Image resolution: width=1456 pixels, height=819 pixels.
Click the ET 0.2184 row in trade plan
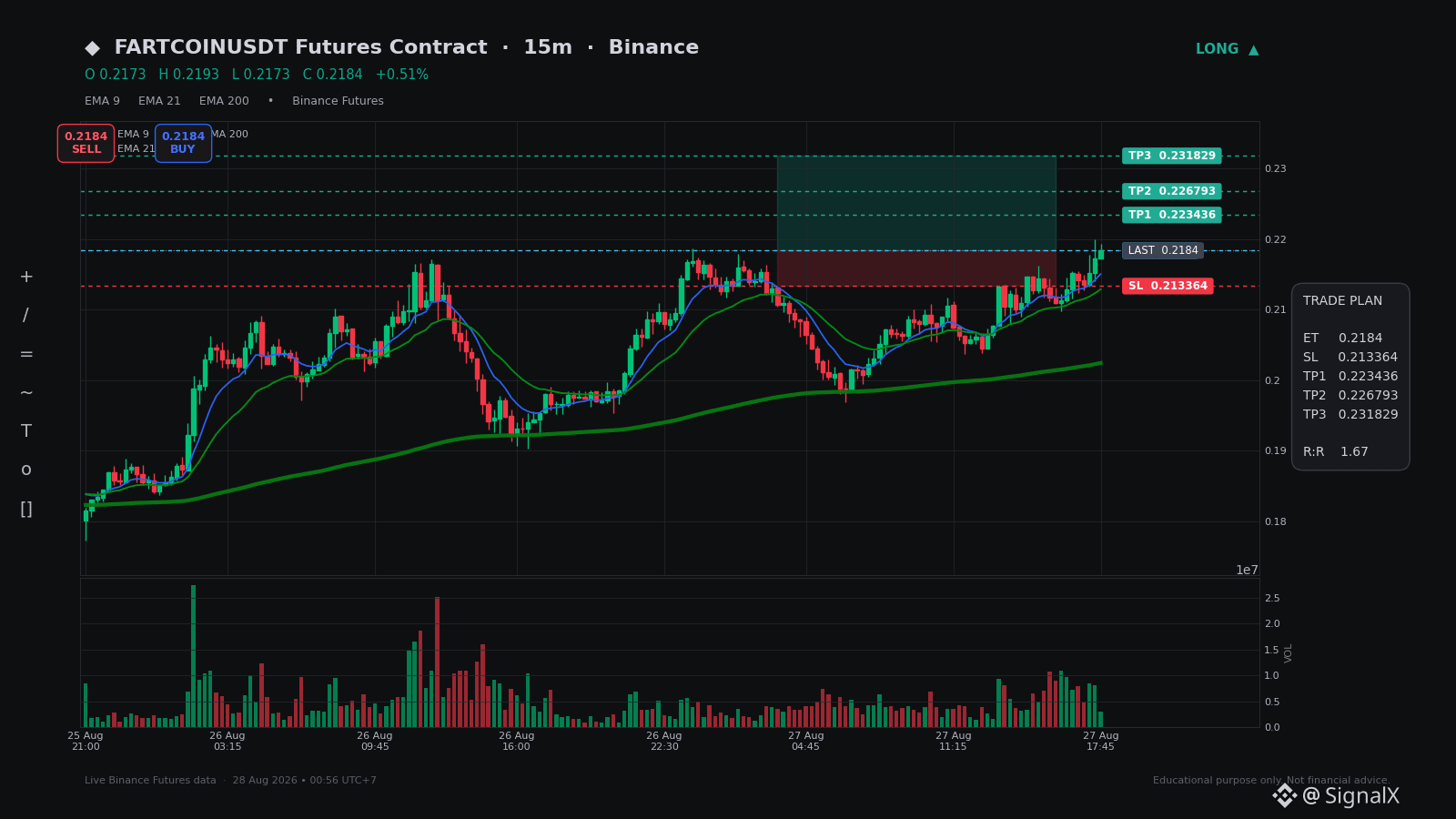click(1342, 339)
